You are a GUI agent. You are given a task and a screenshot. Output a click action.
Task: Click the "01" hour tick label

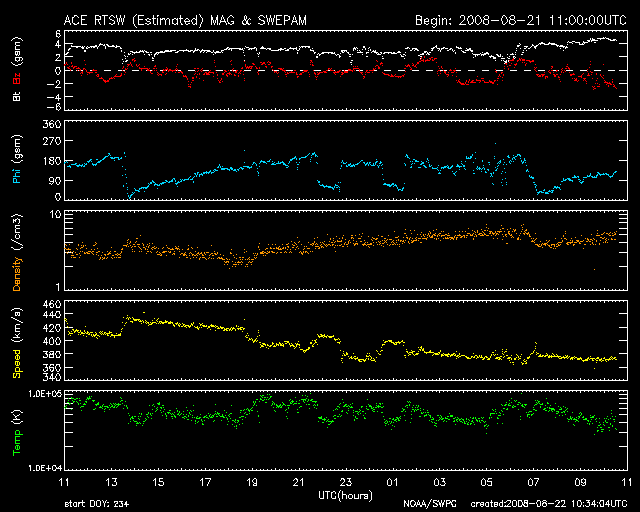(392, 483)
